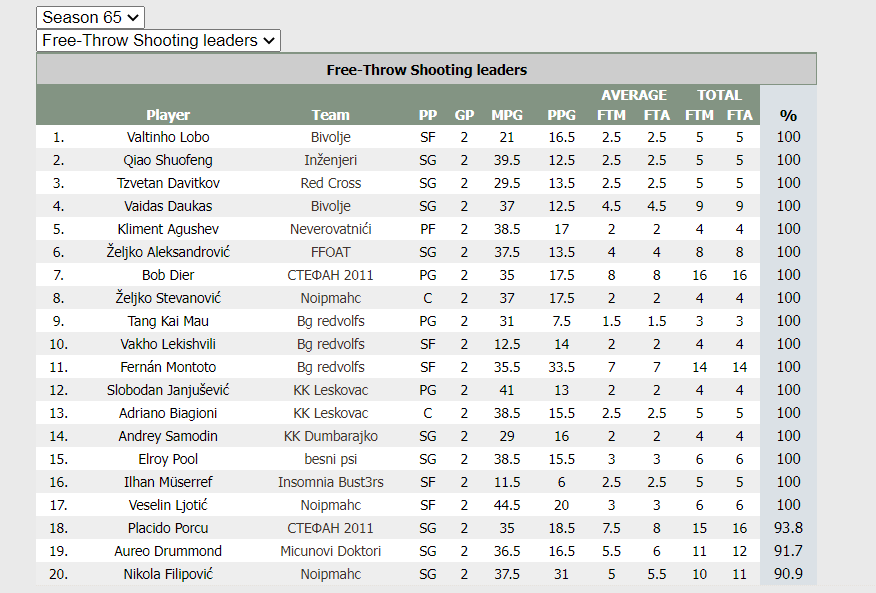View Elroy Pool's profile
The width and height of the screenshot is (876, 593).
pyautogui.click(x=168, y=459)
